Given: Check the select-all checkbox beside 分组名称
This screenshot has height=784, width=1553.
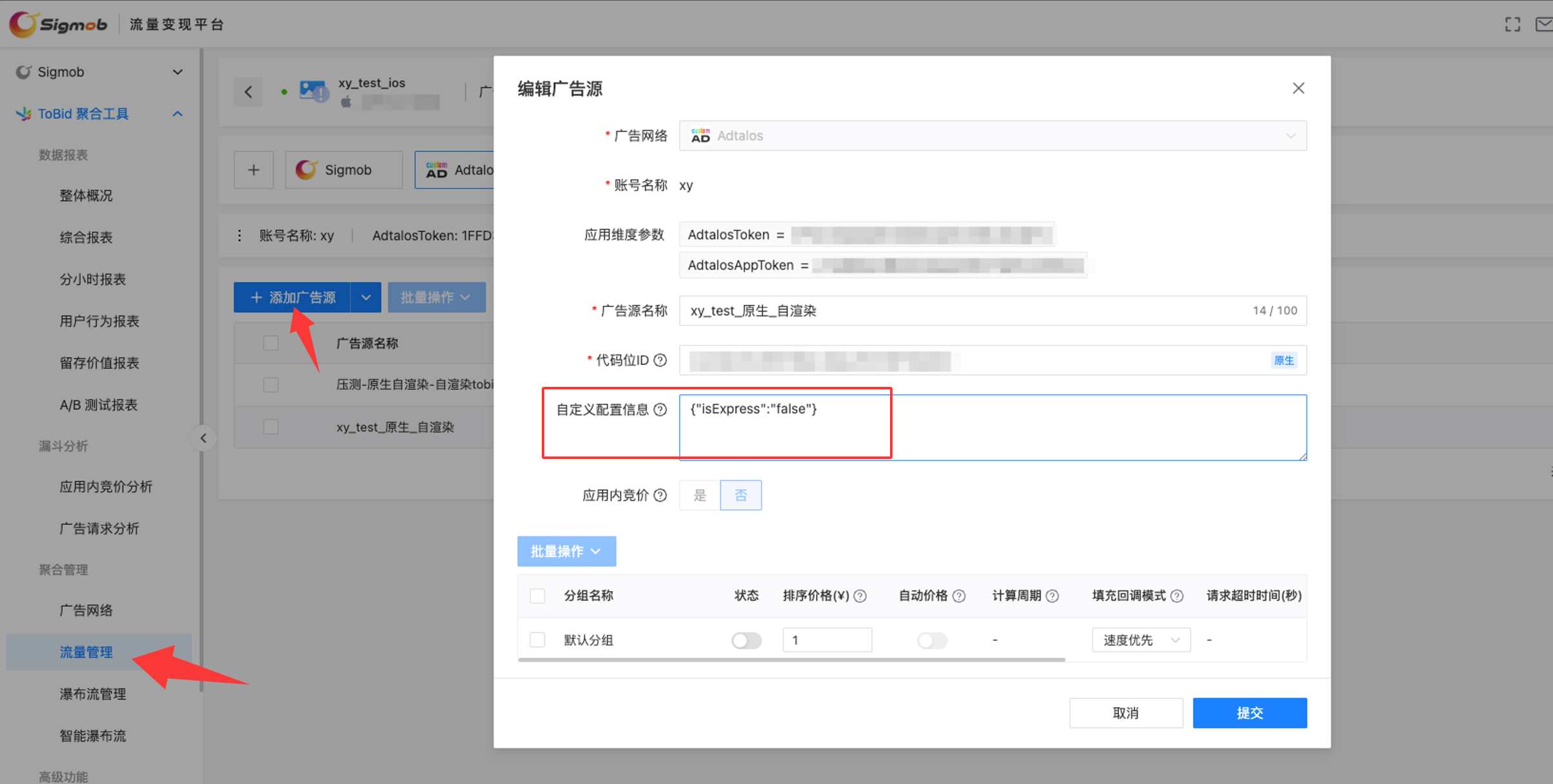Looking at the screenshot, I should click(537, 595).
